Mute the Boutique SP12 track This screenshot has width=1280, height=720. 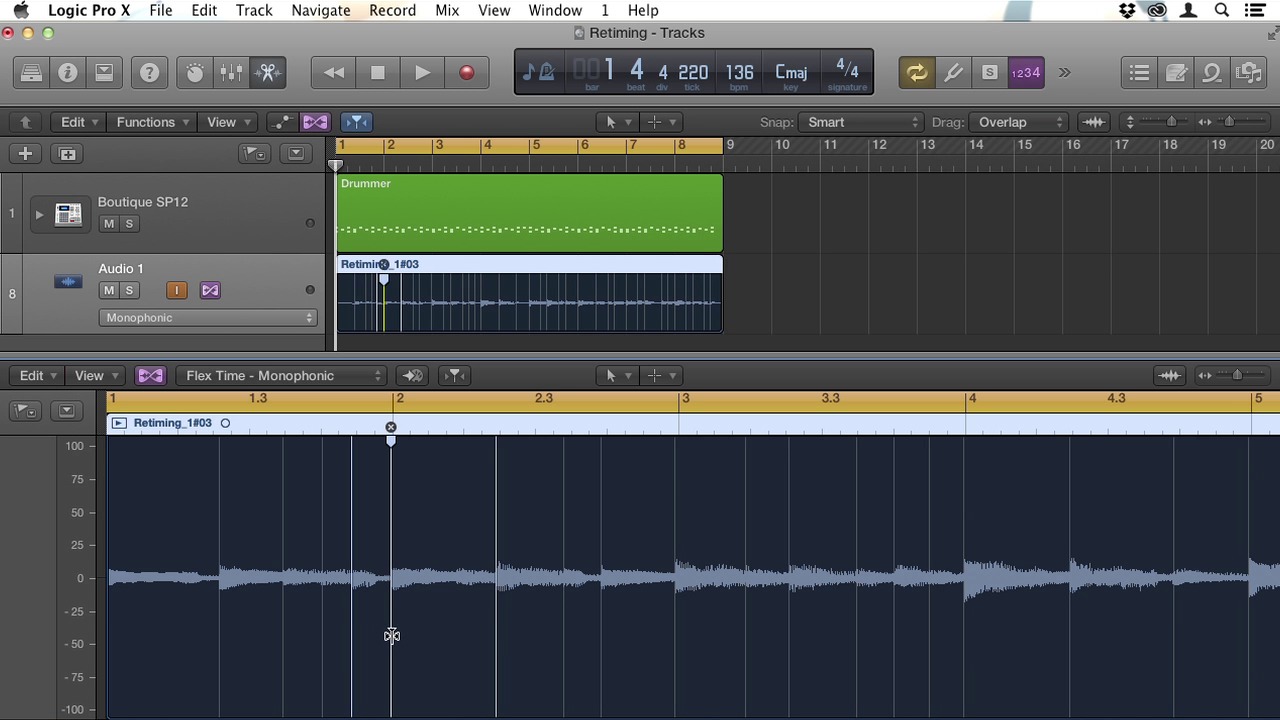tap(109, 224)
